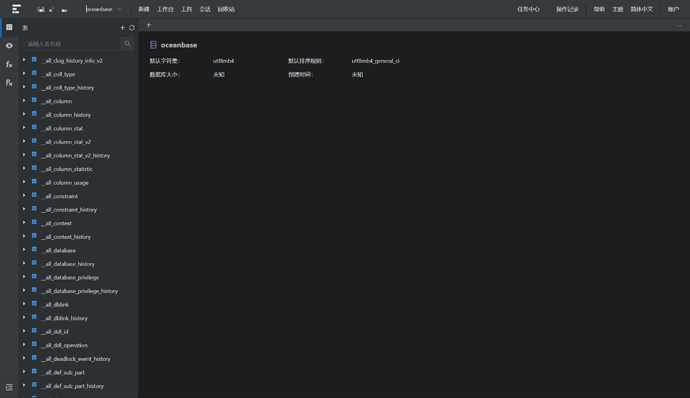Click the table name search field
Viewport: 690px width, 398px height.
(72, 44)
